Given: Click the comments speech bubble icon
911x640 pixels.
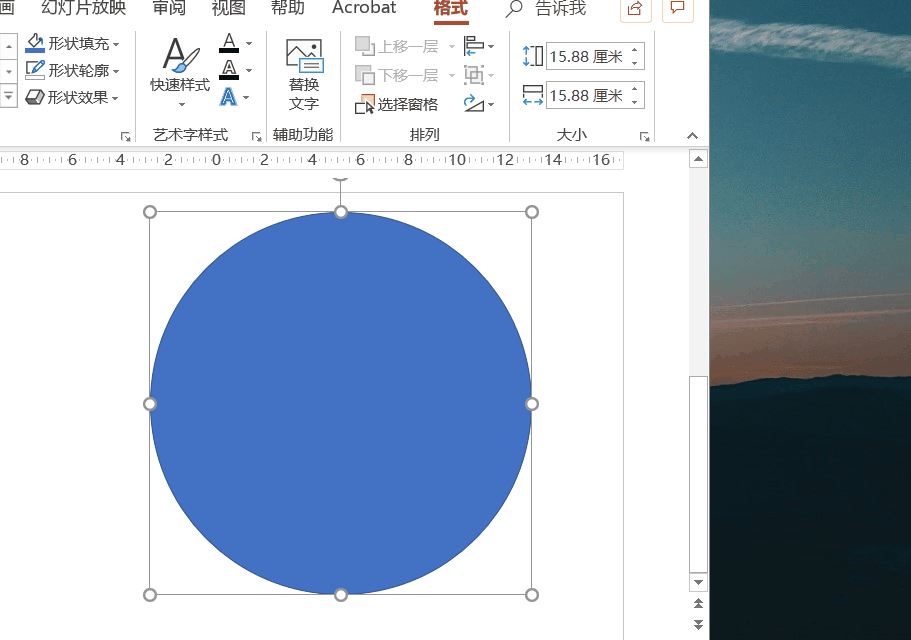Looking at the screenshot, I should click(x=677, y=8).
